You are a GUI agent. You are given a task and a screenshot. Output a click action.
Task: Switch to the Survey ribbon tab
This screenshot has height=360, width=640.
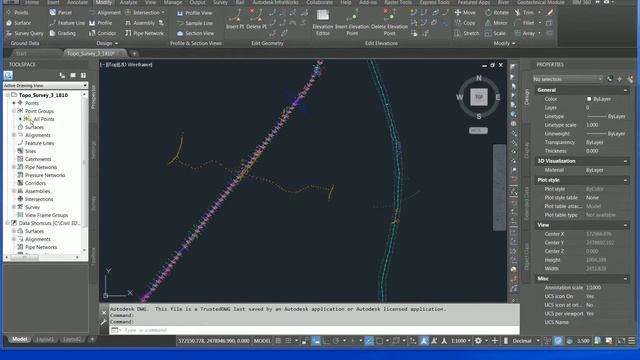tap(220, 2)
